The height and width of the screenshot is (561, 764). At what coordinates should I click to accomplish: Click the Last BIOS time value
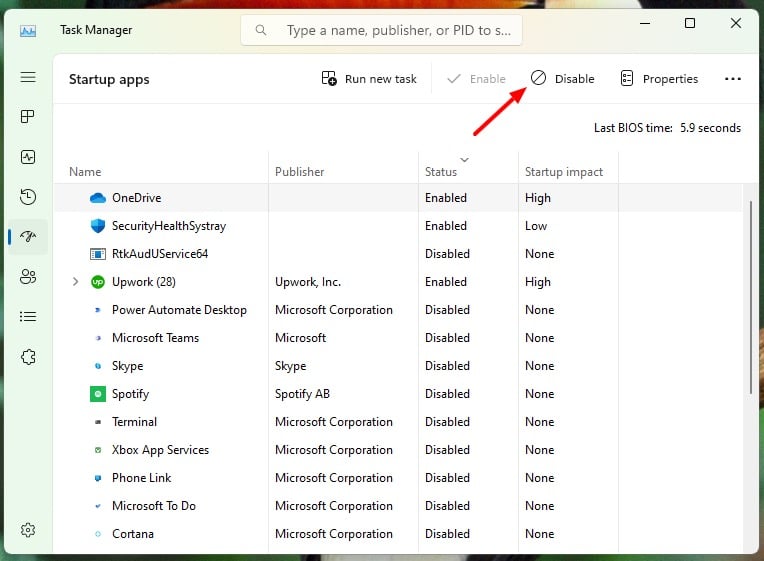point(710,128)
